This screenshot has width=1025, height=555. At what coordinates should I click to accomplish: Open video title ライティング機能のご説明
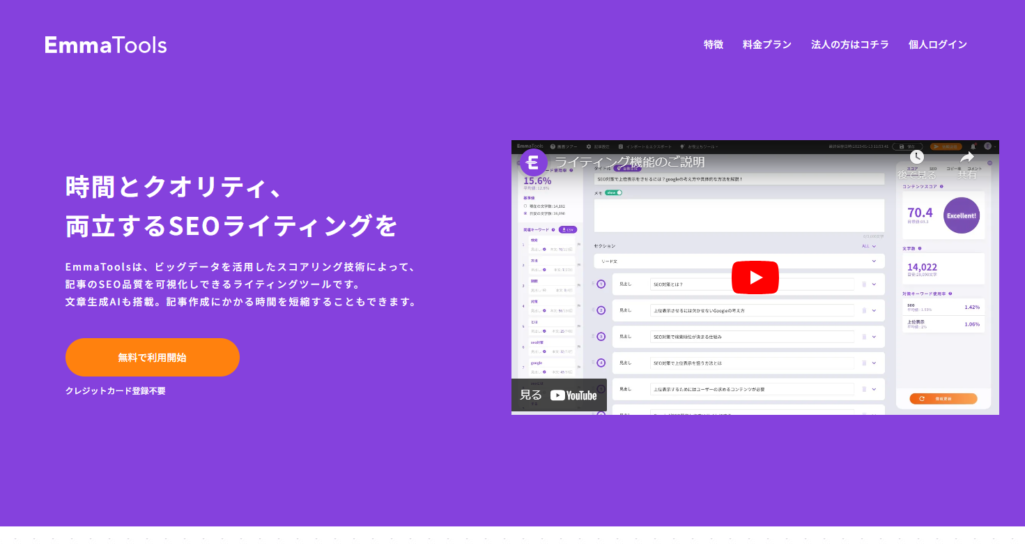630,161
